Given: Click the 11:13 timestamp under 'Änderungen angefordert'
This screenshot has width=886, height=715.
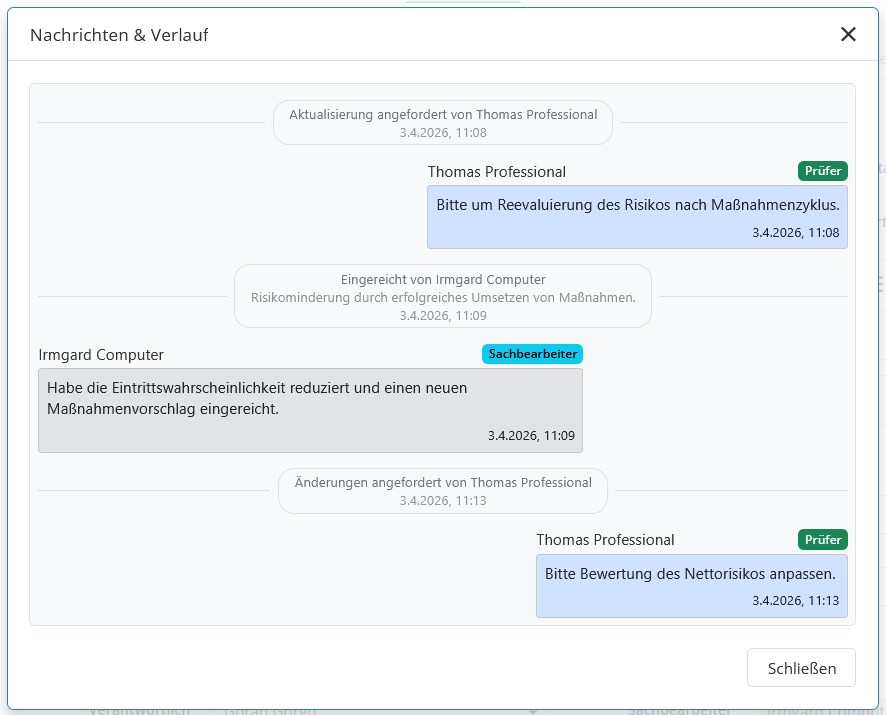Looking at the screenshot, I should [x=443, y=500].
